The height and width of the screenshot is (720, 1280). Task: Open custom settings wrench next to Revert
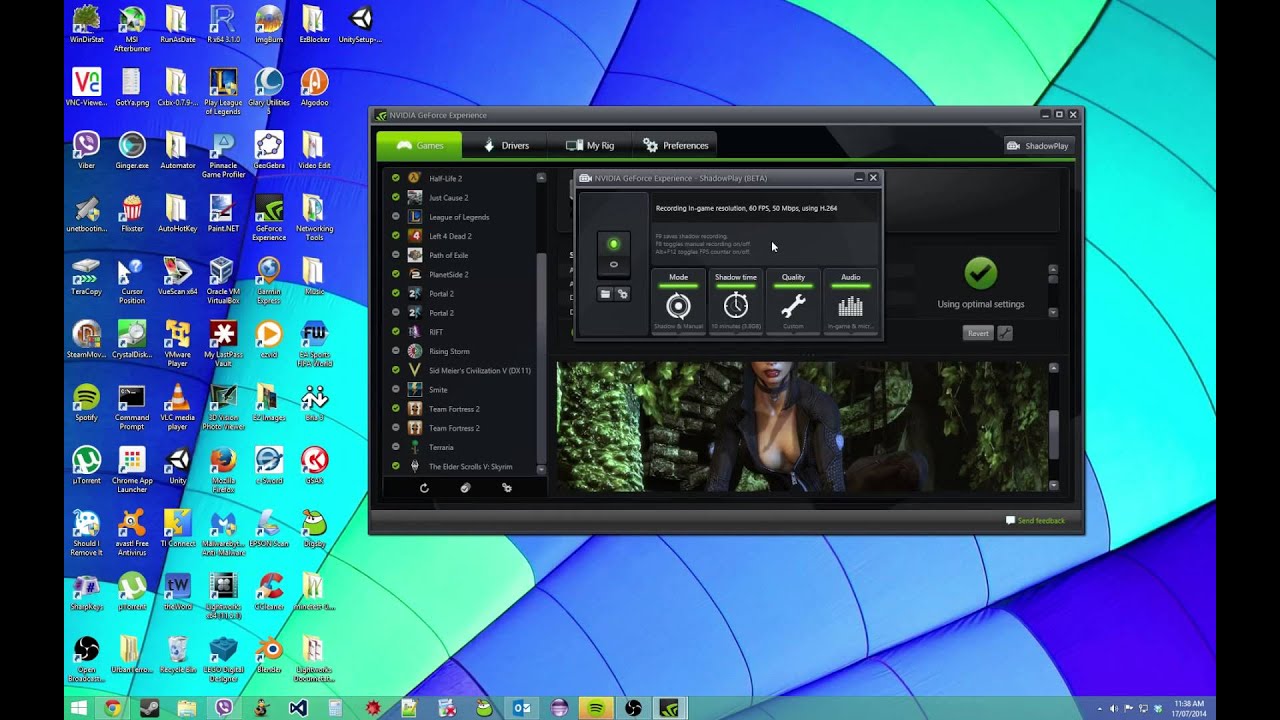1005,333
